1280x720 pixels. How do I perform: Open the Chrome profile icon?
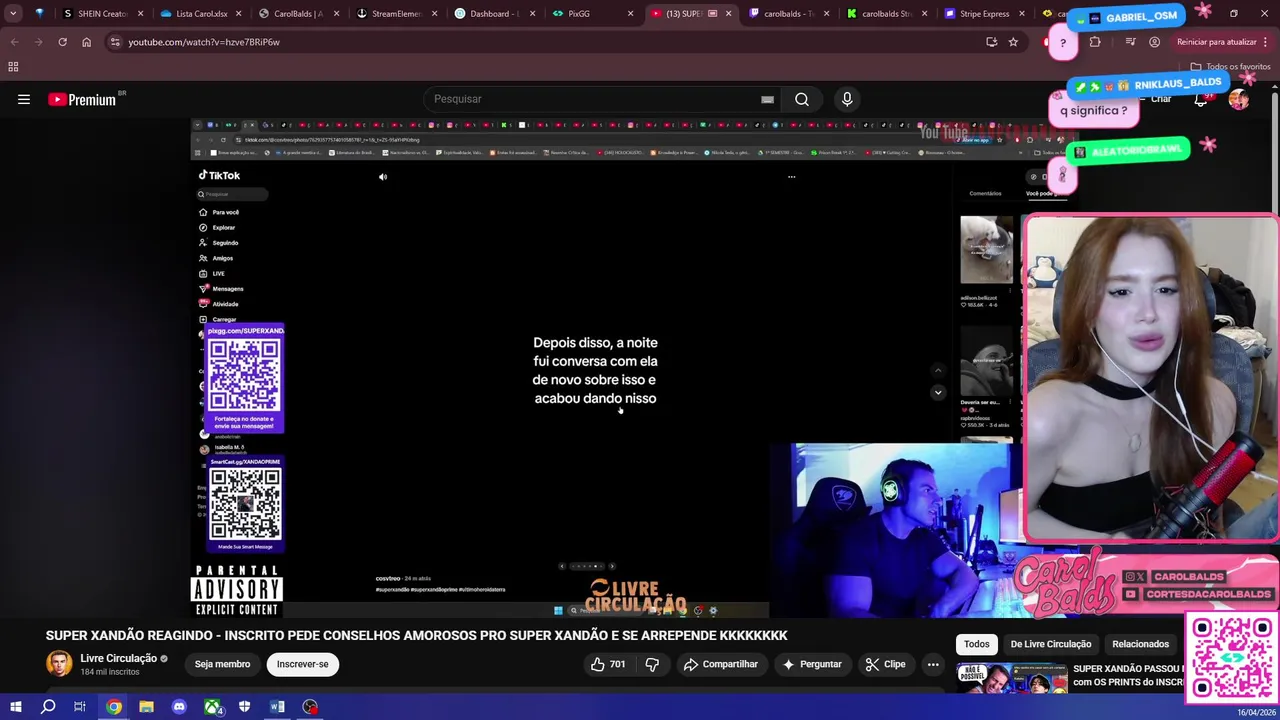[1155, 42]
